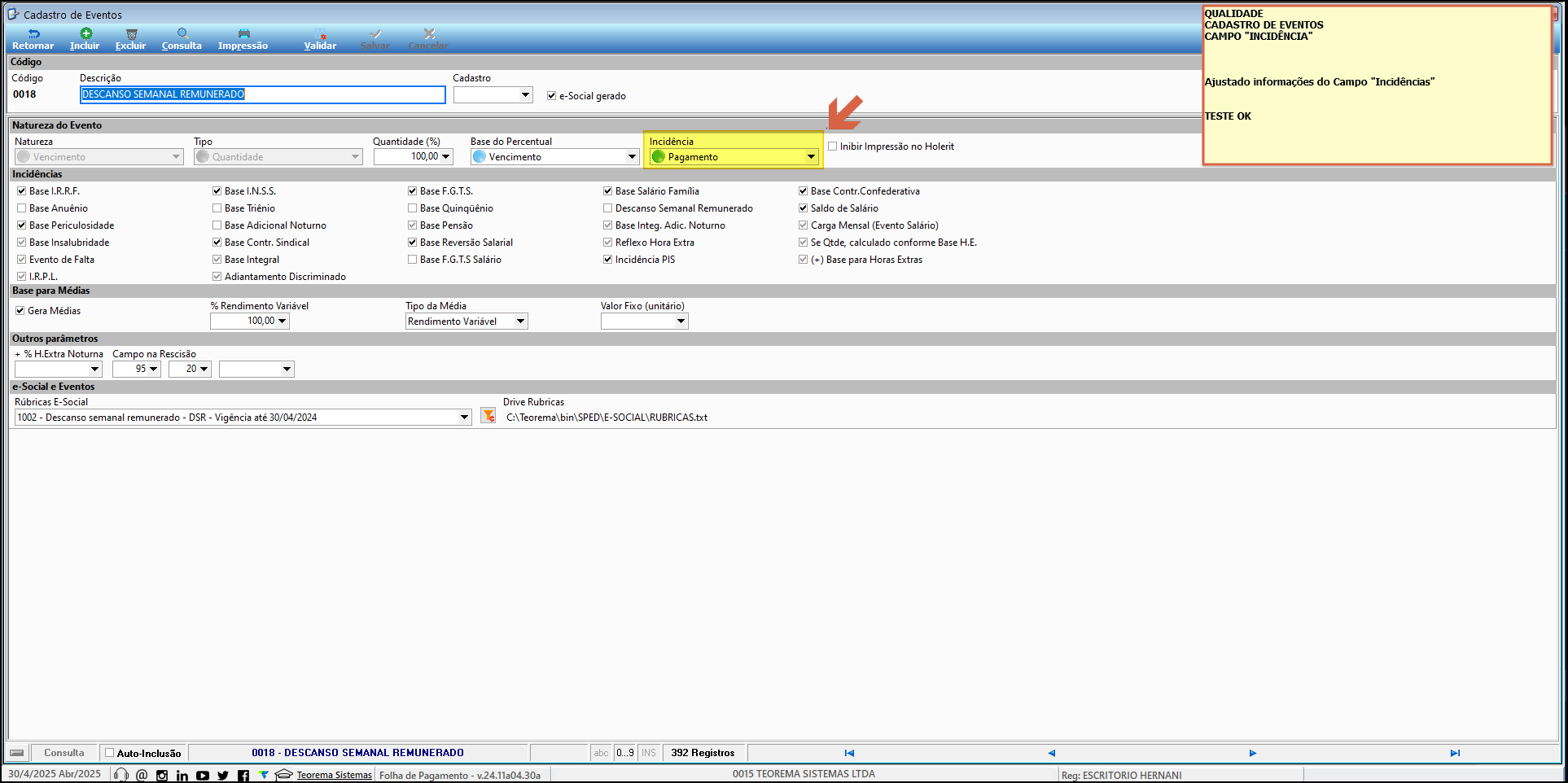Enable Base Anuênio checkbox
This screenshot has width=1568, height=783.
pos(21,208)
